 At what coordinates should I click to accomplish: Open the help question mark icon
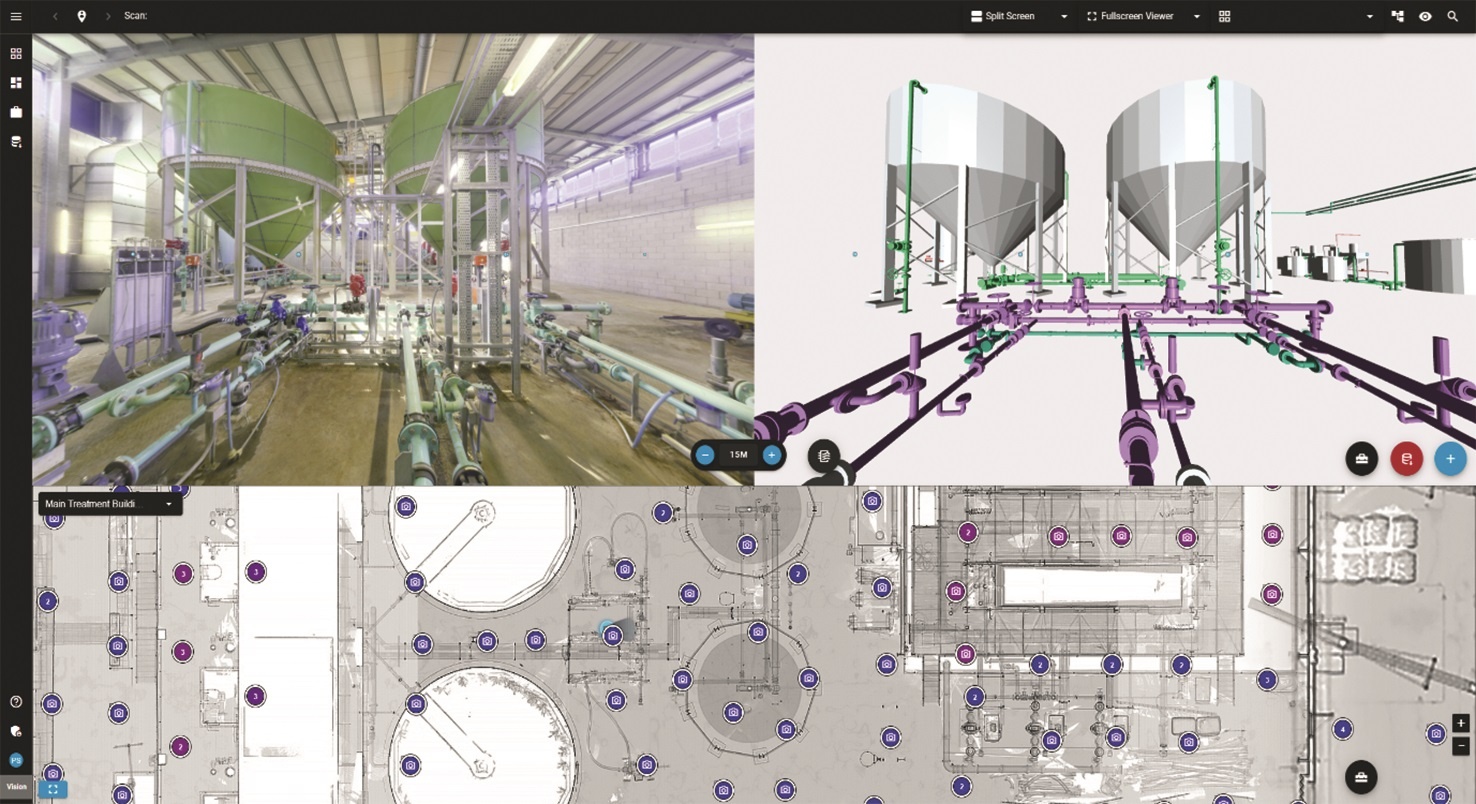click(x=16, y=702)
